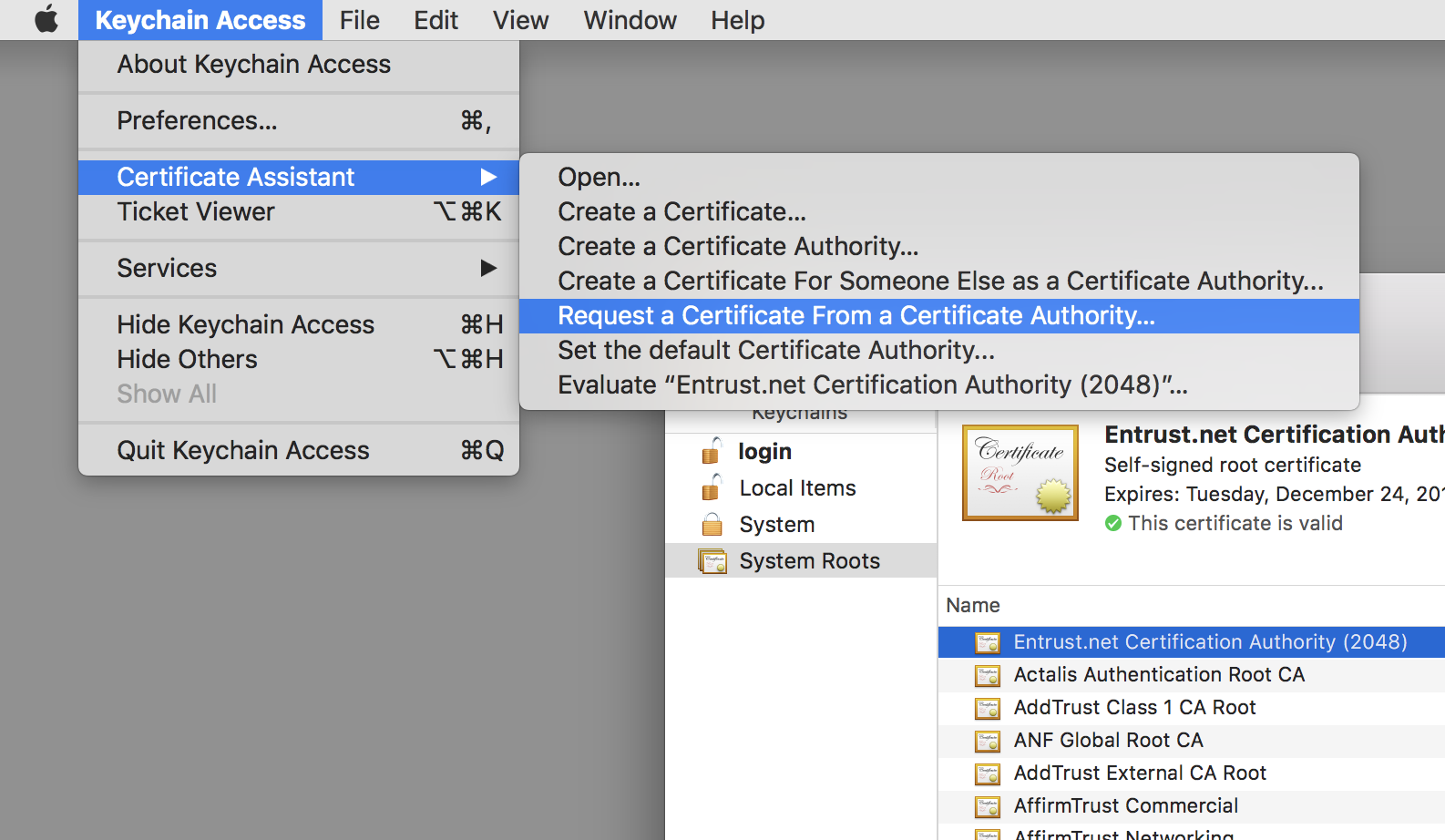Click the Self-signed root certificate text
Viewport: 1445px width, 840px height.
pyautogui.click(x=1233, y=466)
